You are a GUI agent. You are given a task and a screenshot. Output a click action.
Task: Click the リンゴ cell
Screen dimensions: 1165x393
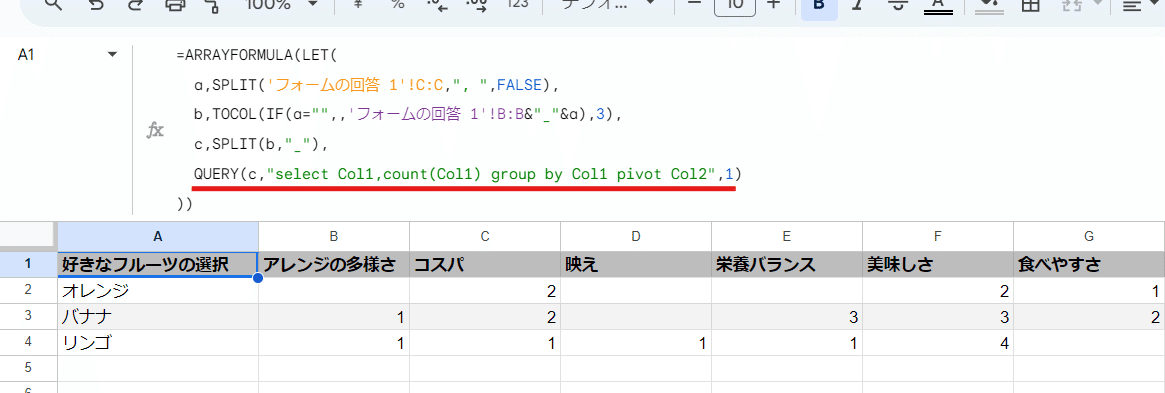tap(158, 342)
